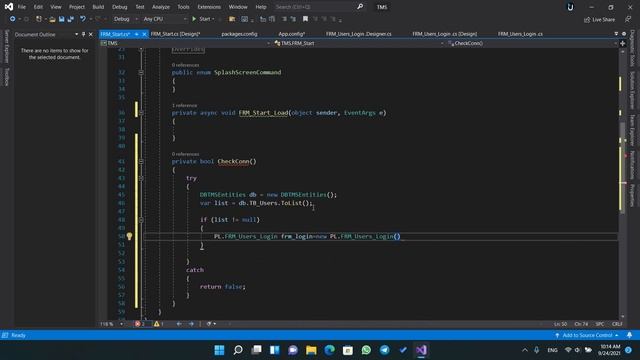640x360 pixels.
Task: Click the New Project icon in toolbar
Action: click(x=39, y=19)
